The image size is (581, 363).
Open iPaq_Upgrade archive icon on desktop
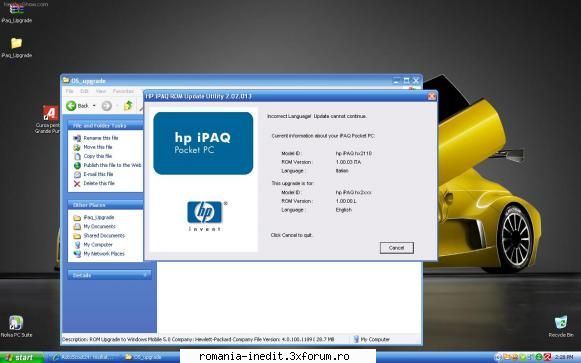click(x=17, y=13)
